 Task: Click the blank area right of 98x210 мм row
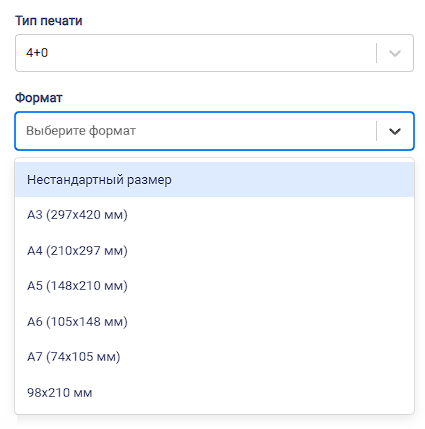253,392
